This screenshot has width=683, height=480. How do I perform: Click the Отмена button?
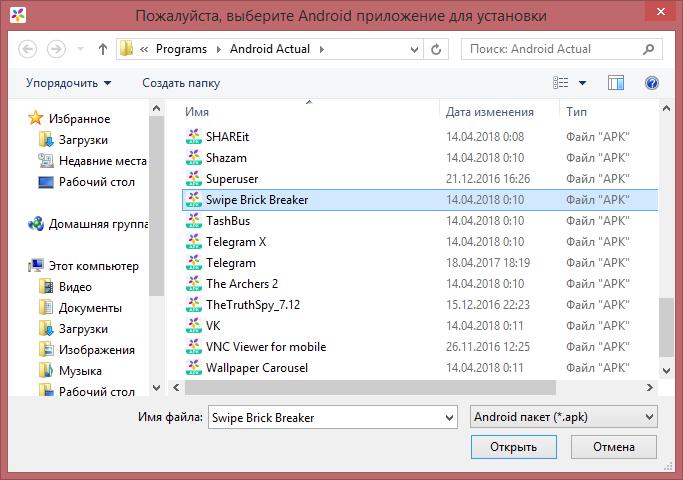(613, 447)
